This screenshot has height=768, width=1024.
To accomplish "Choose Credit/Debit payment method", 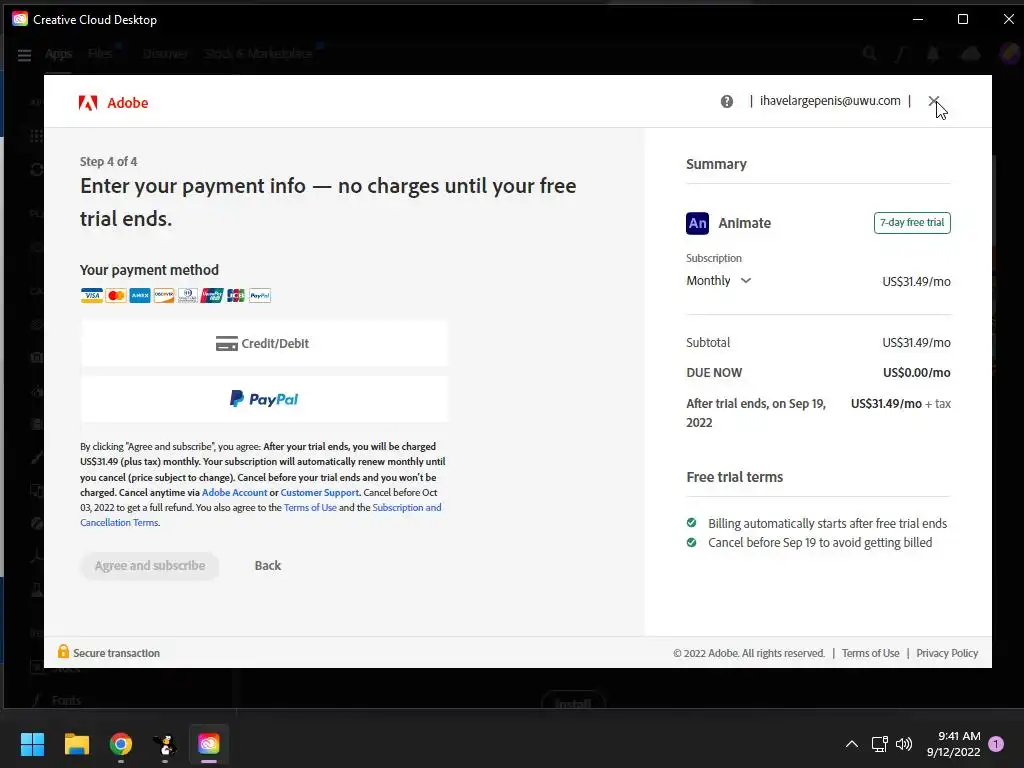I will point(264,344).
